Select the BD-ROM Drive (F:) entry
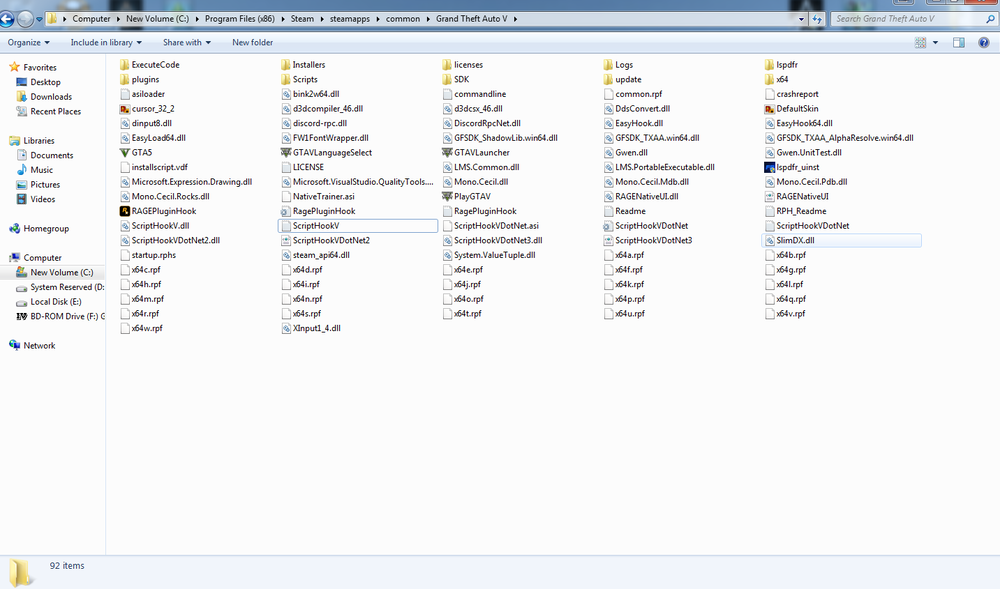The height and width of the screenshot is (589, 1000). point(59,317)
